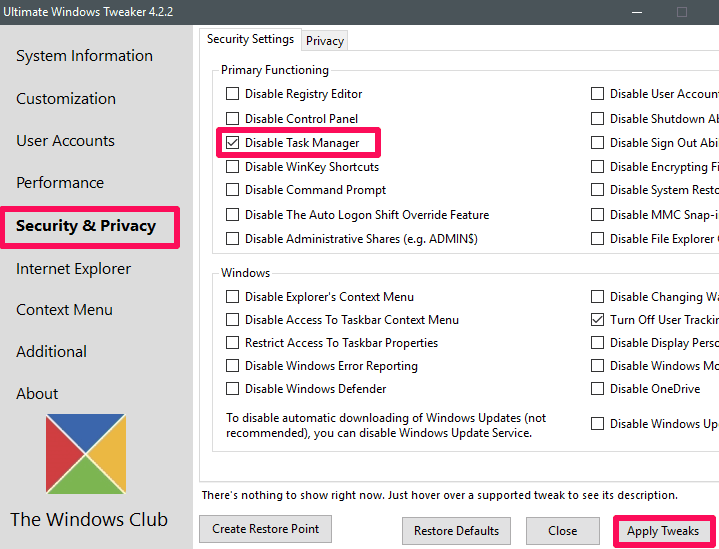Open the System Information section
This screenshot has height=549, width=719.
[84, 56]
